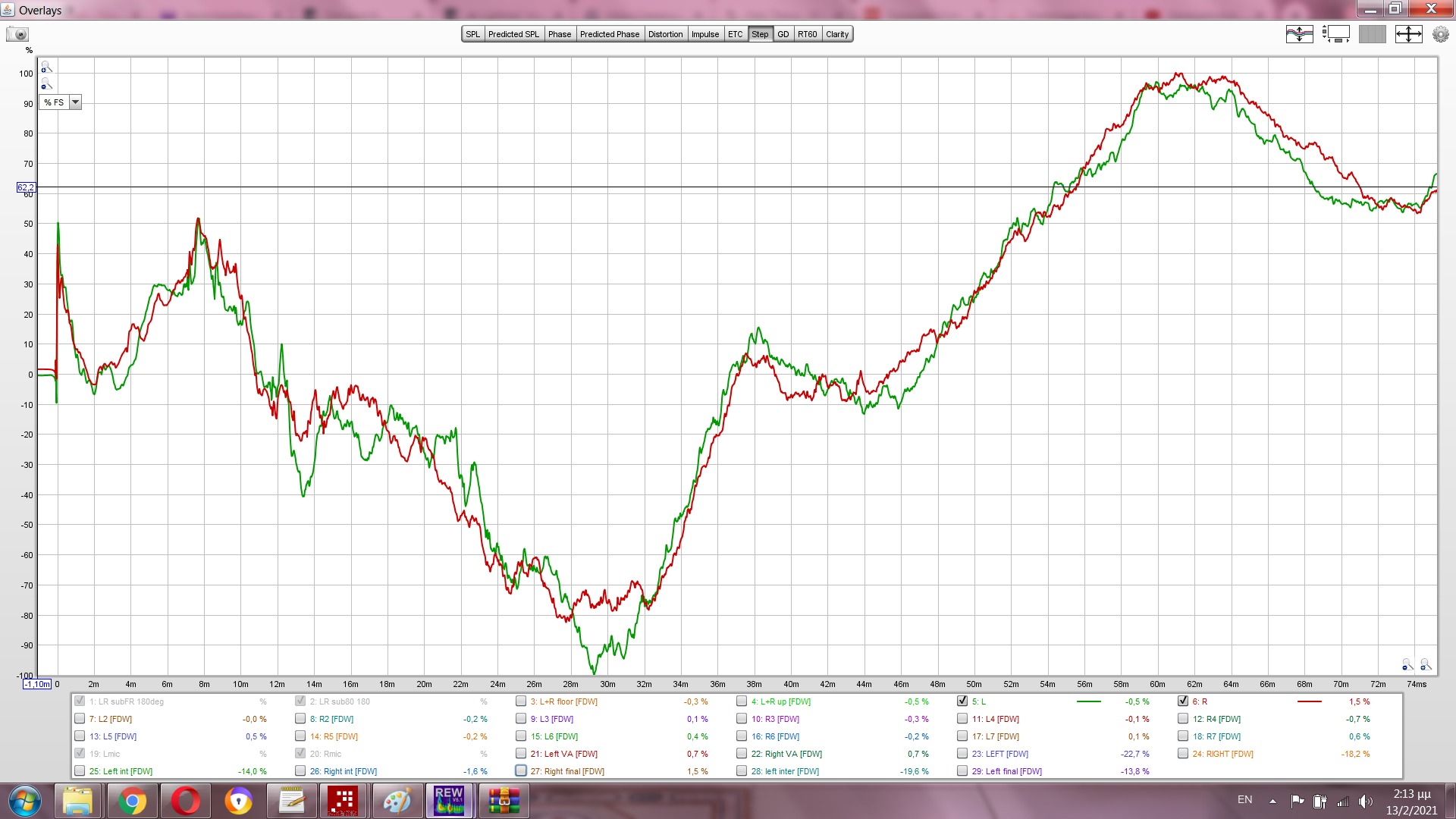Enable the 13: L5 [FDW] trace
1456x819 pixels.
pos(80,736)
